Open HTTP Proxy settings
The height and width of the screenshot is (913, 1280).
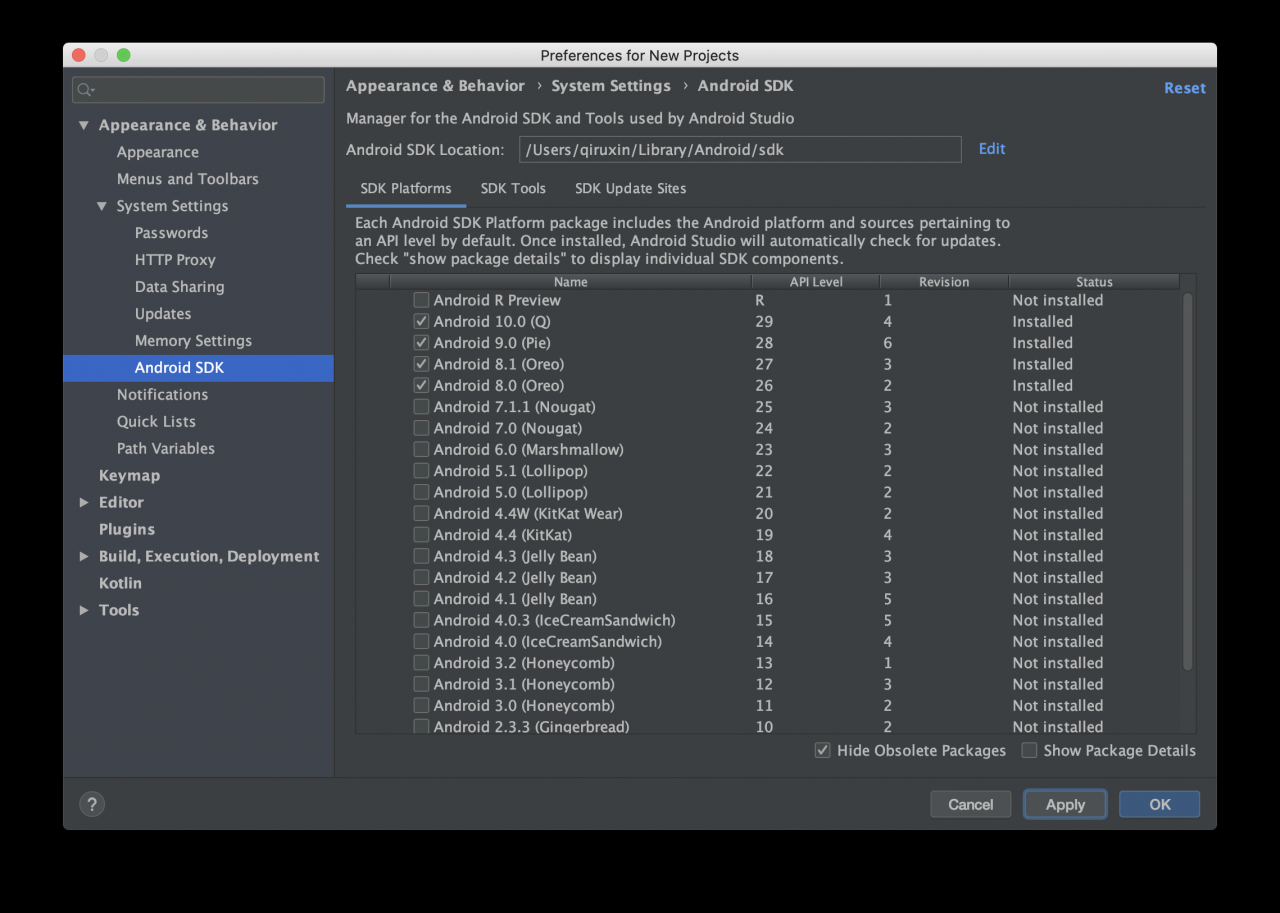(175, 260)
